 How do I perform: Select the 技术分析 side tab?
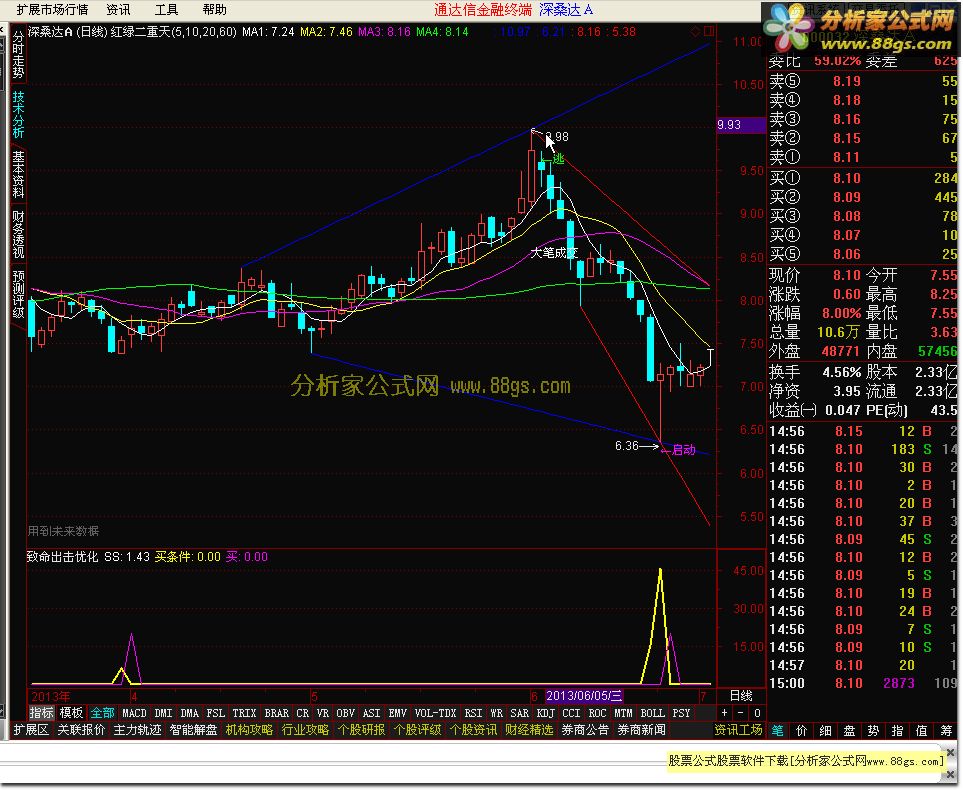(x=18, y=114)
